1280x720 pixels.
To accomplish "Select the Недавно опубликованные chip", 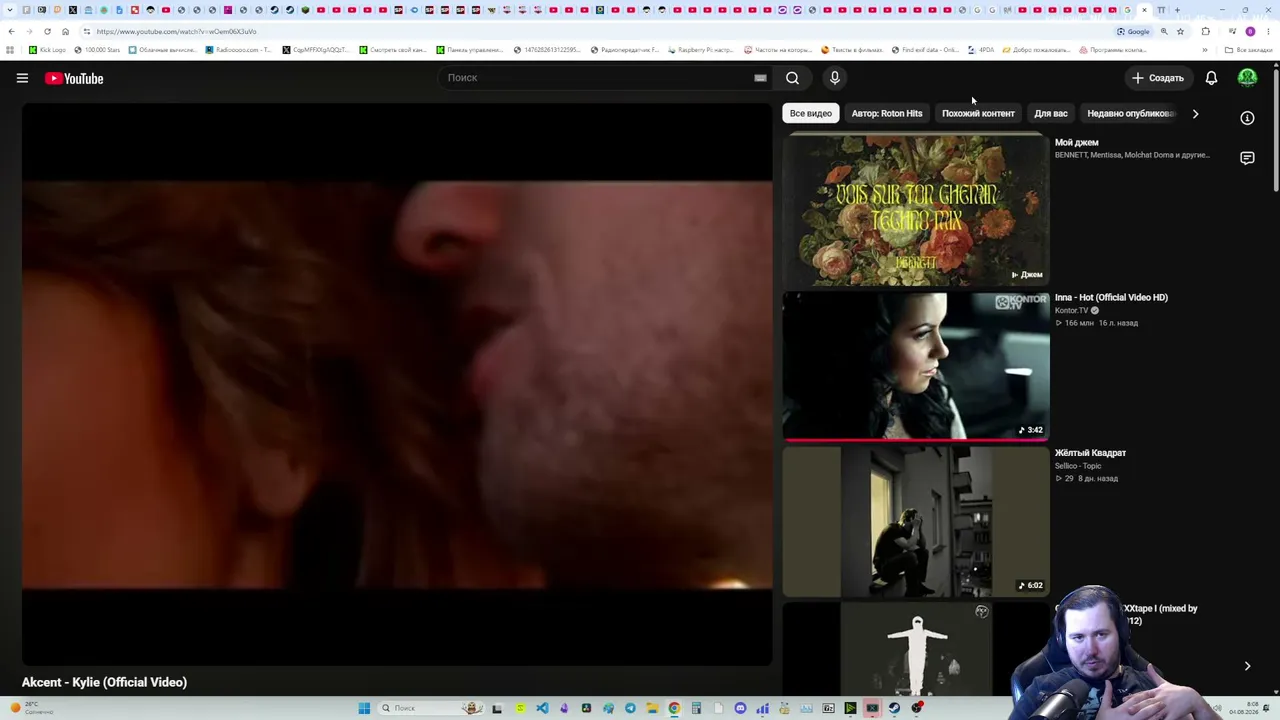I will [1131, 113].
